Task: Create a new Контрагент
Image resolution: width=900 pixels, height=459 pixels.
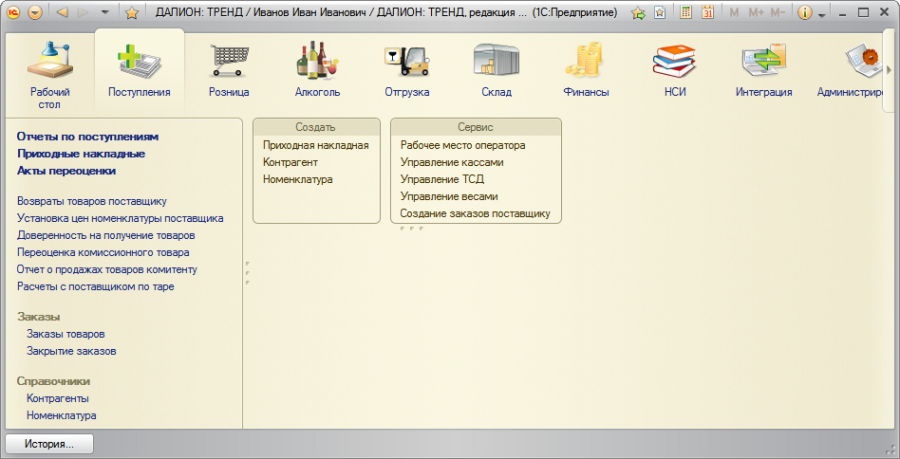Action: (290, 162)
